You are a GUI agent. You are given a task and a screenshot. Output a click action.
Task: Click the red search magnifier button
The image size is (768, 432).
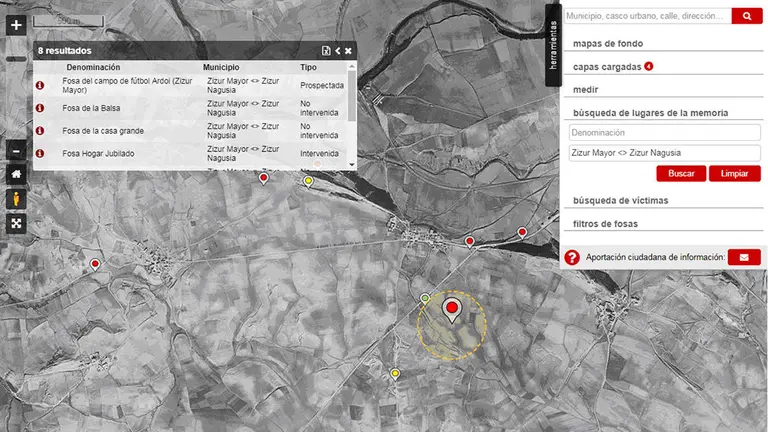[x=746, y=16]
